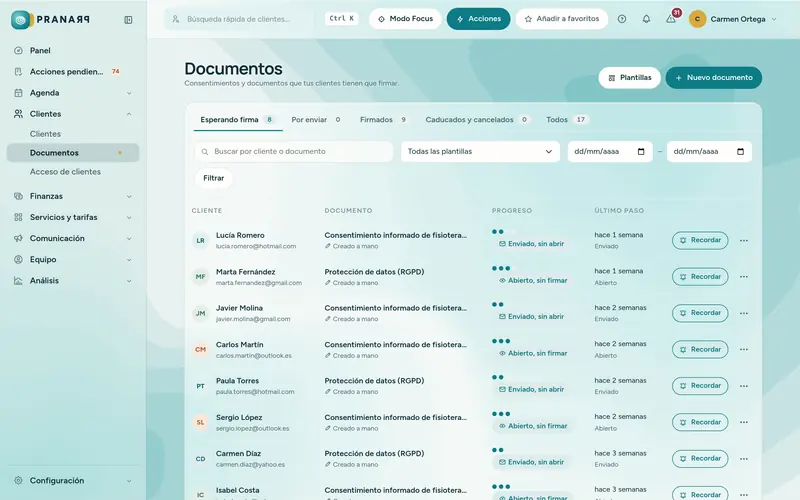Collapse the sidebar with the panel icon
800x500 pixels.
(x=128, y=19)
